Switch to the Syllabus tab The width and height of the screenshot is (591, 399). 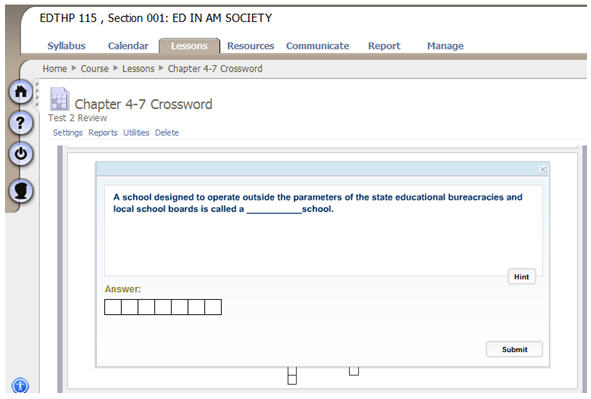click(66, 46)
